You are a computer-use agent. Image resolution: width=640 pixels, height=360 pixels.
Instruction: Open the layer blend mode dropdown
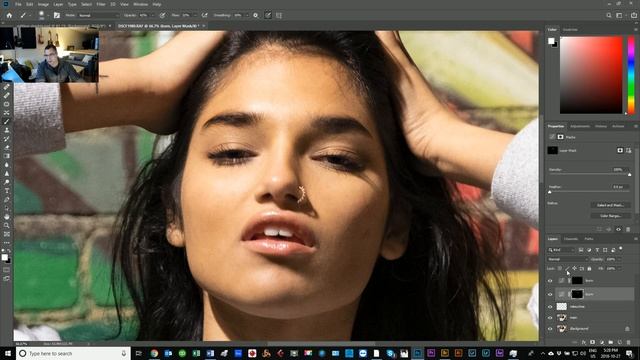(x=568, y=259)
